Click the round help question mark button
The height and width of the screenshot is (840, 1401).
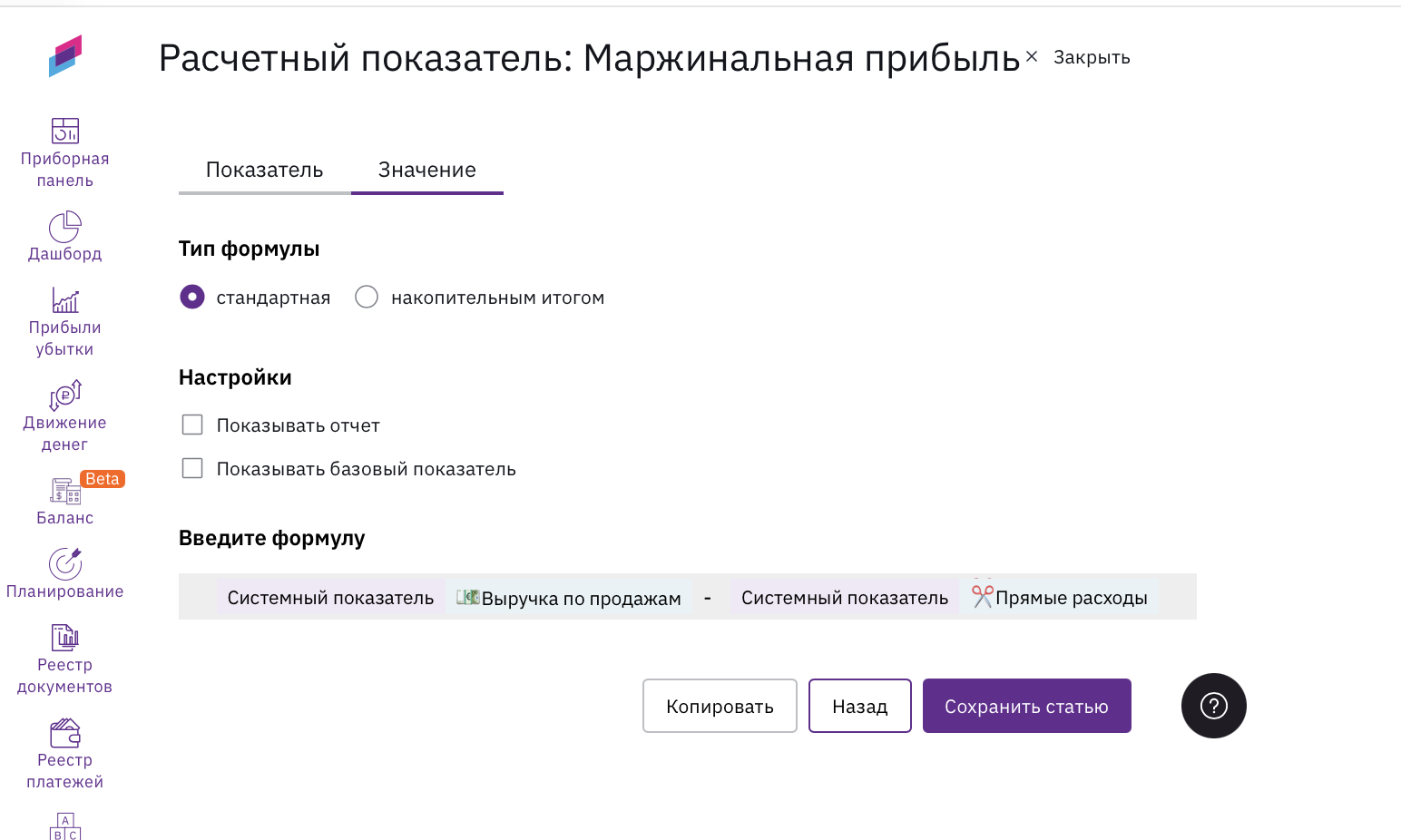pos(1213,706)
